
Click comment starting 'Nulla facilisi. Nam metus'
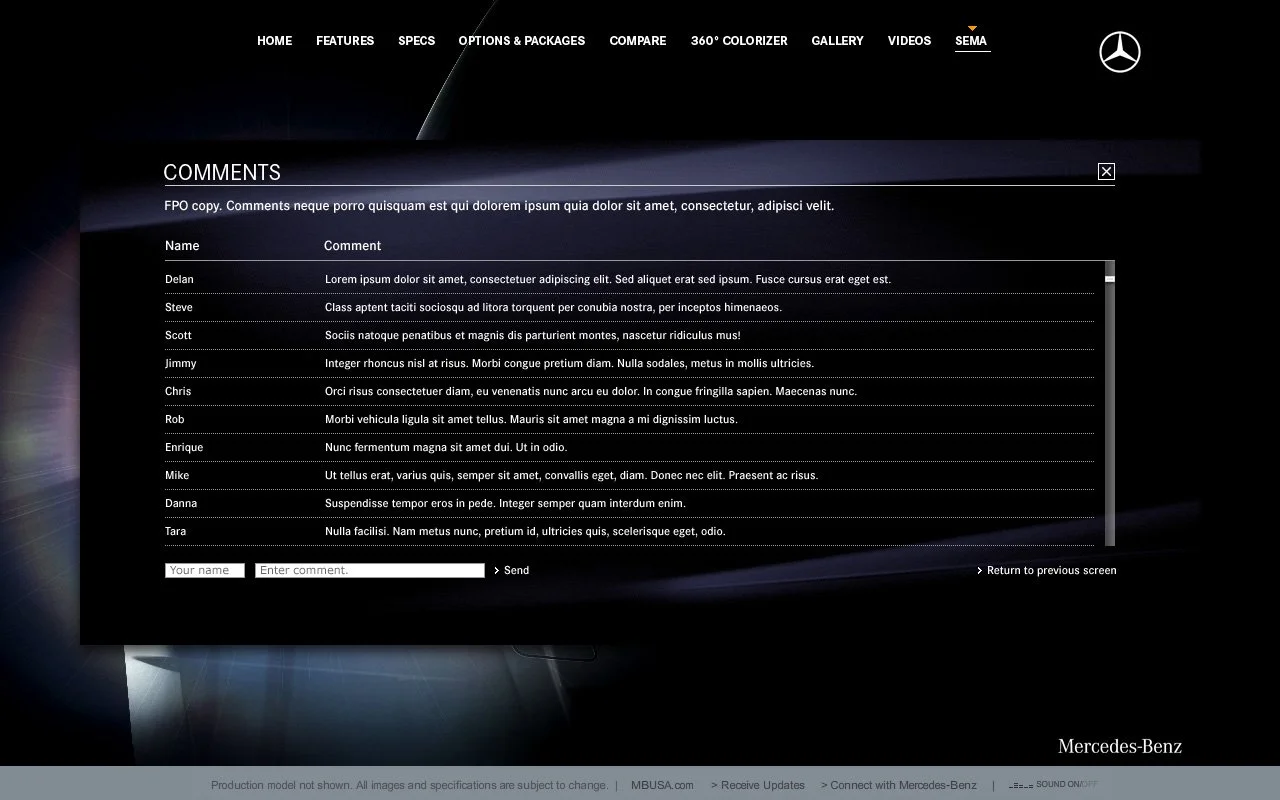point(525,531)
